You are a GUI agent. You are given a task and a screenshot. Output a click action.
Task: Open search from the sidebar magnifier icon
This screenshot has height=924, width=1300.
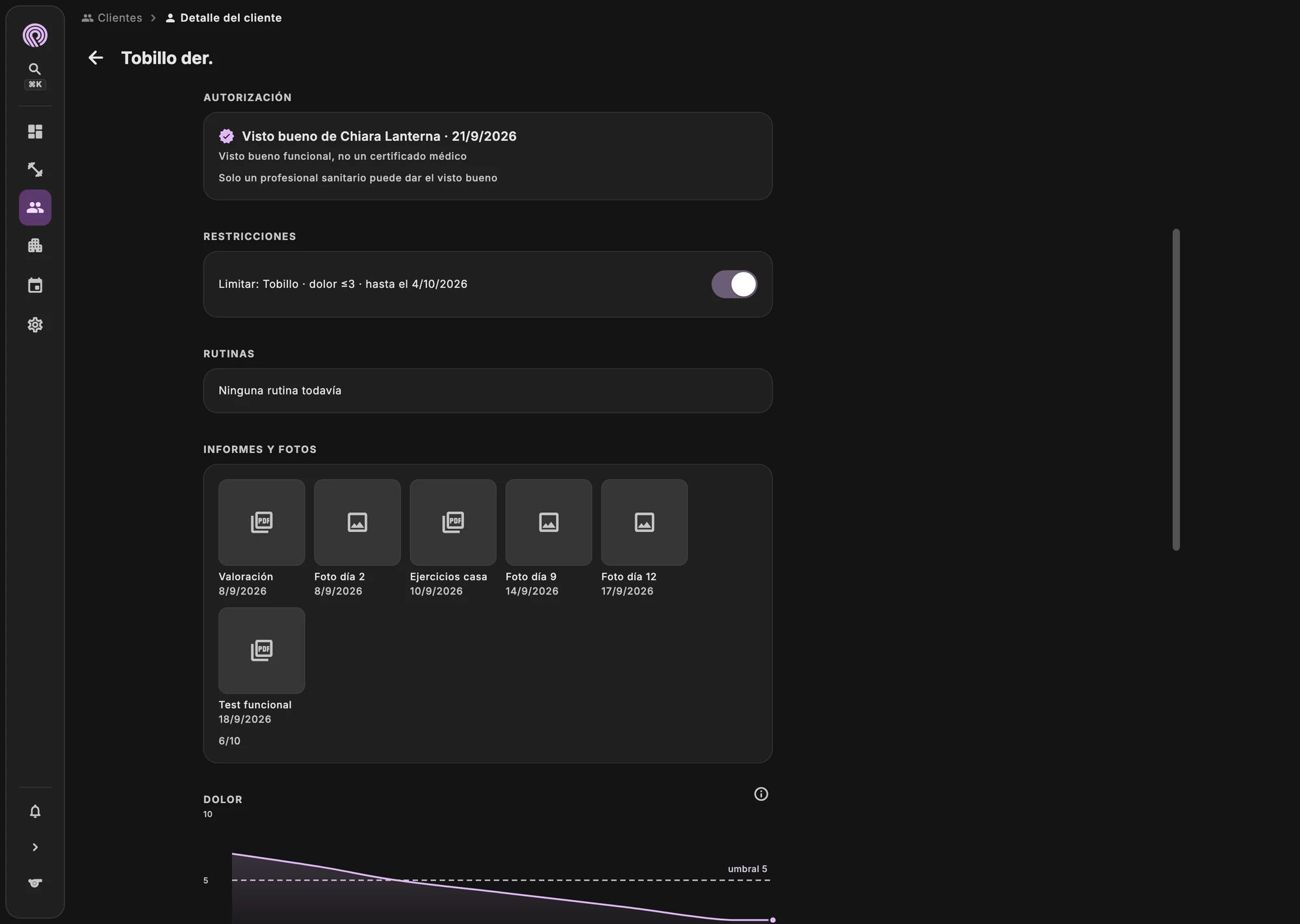tap(35, 69)
